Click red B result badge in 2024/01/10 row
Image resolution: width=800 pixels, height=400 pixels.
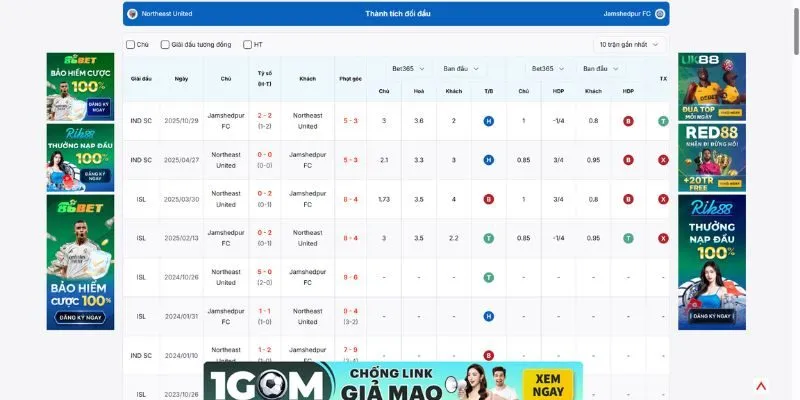click(x=489, y=355)
